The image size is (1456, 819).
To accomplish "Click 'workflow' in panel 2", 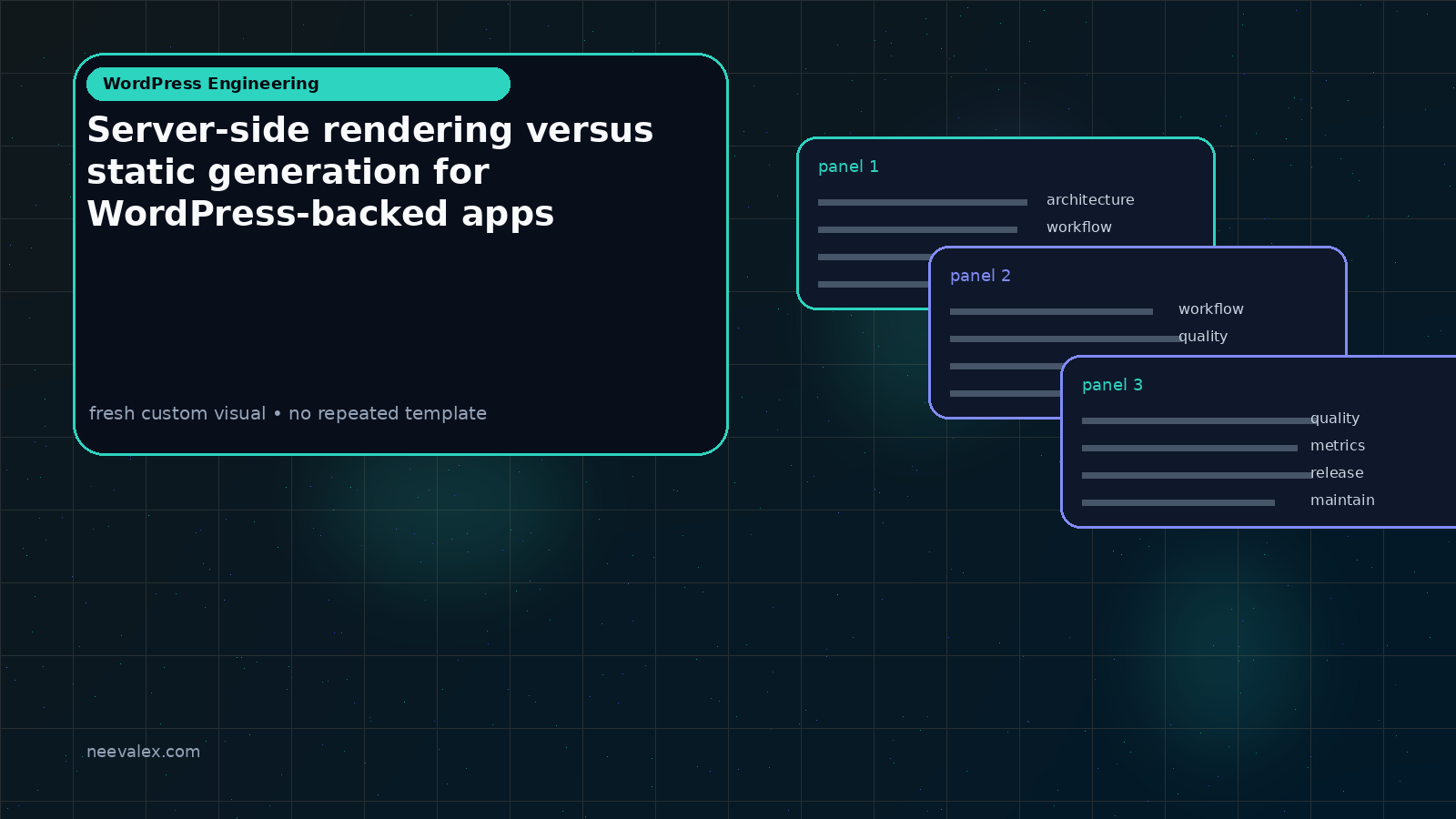I will (1211, 309).
